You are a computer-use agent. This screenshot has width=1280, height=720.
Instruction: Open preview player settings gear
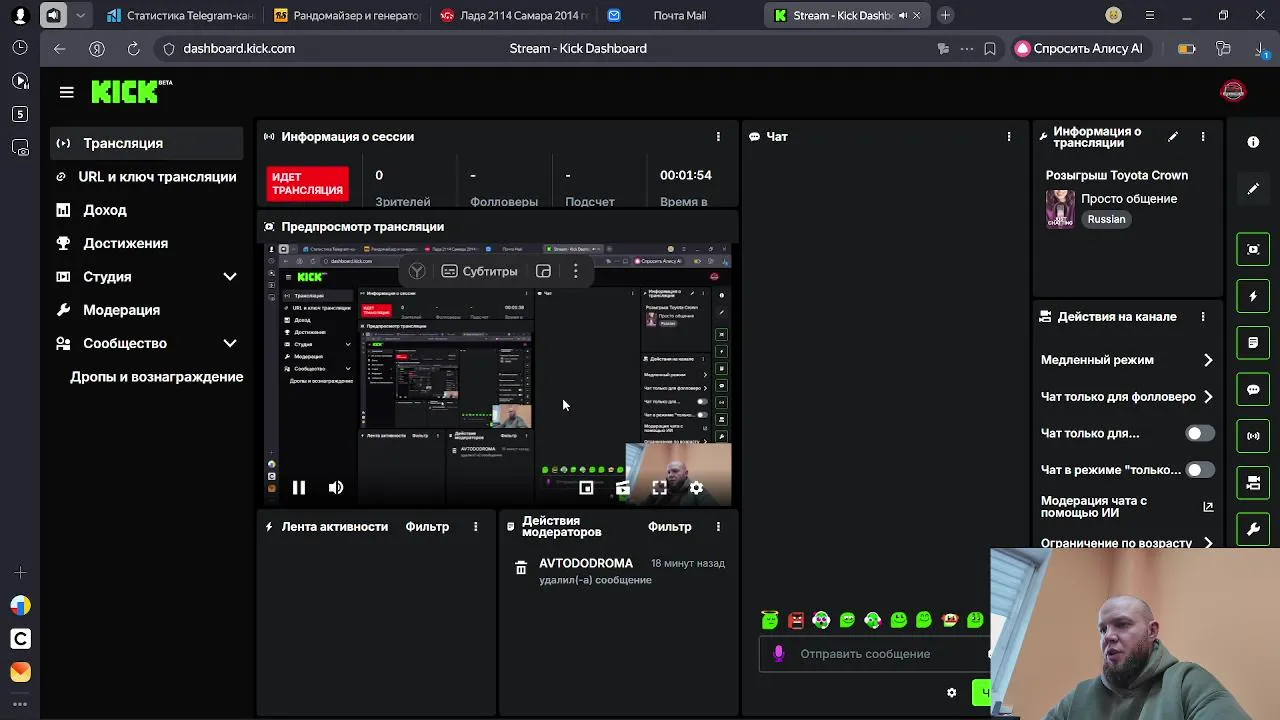(696, 488)
